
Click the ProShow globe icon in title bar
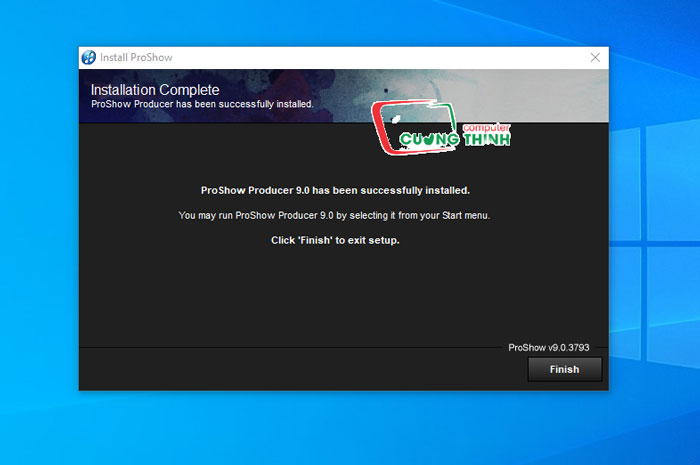tap(88, 57)
